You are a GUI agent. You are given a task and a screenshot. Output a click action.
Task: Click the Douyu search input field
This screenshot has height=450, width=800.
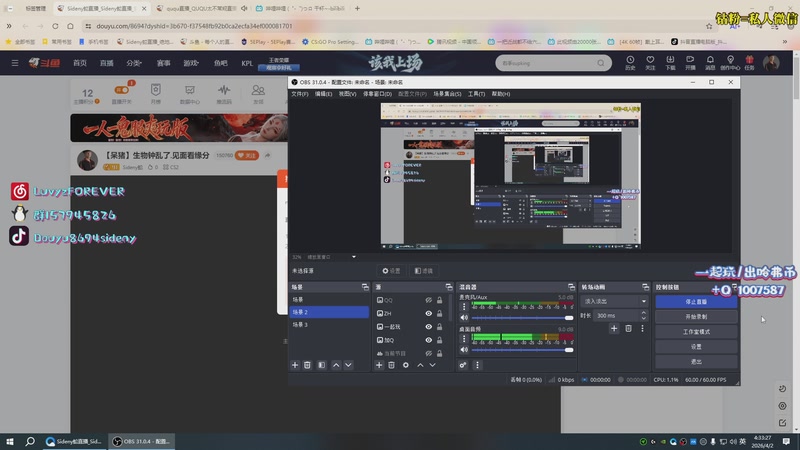[547, 63]
